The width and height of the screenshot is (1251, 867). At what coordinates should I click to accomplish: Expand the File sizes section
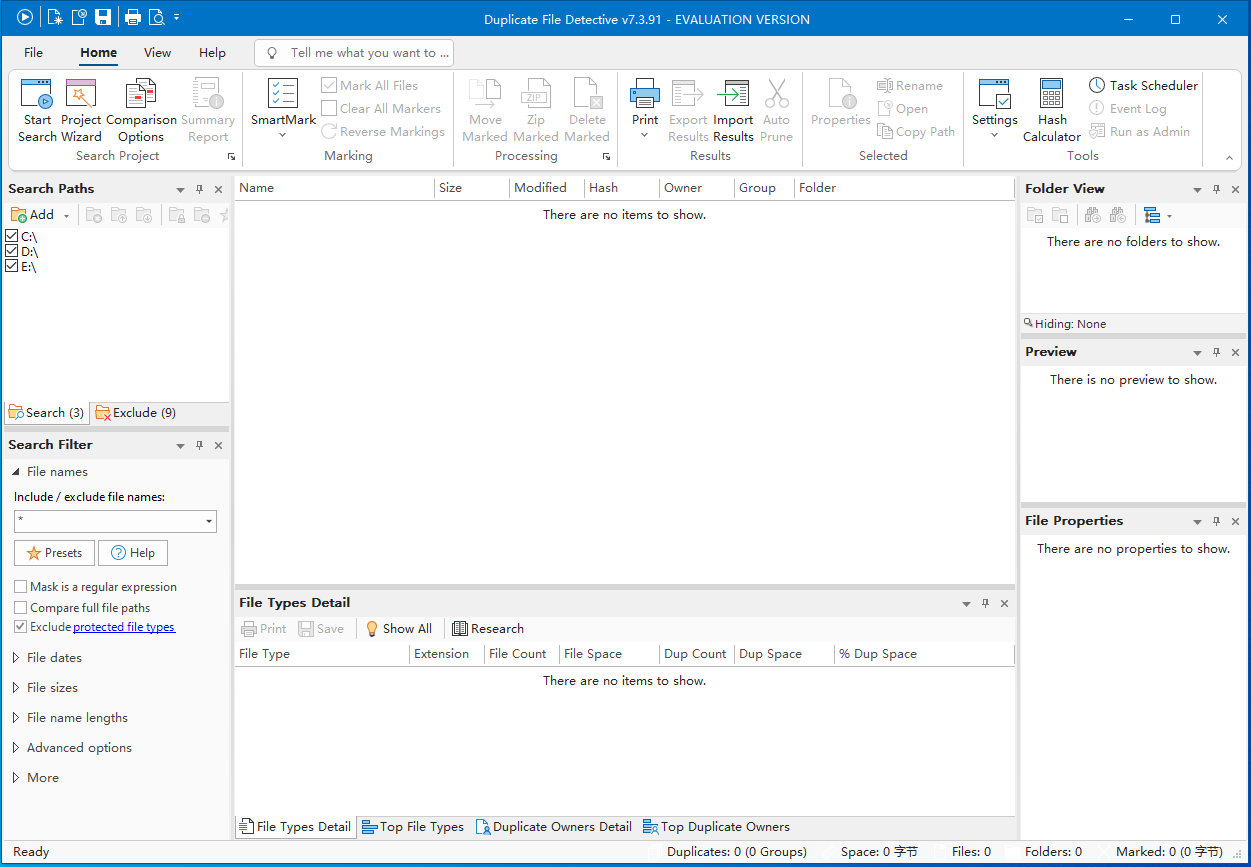click(16, 688)
